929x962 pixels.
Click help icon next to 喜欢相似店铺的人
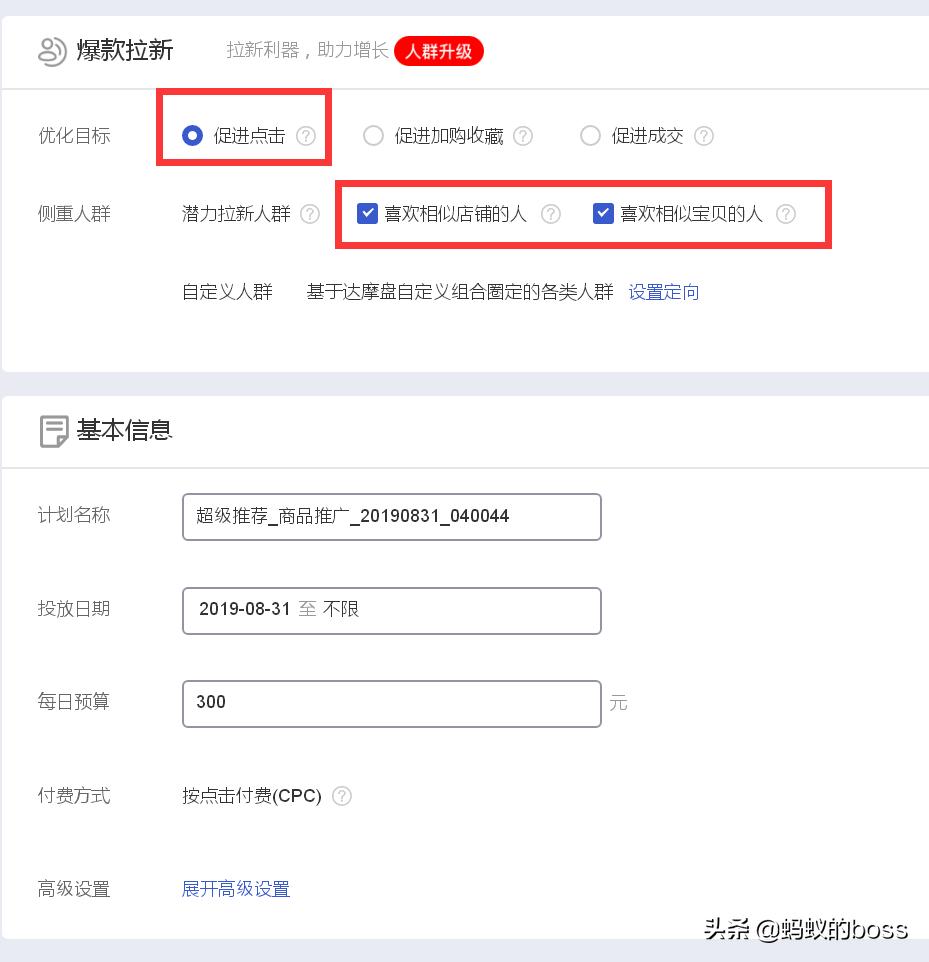coord(550,213)
